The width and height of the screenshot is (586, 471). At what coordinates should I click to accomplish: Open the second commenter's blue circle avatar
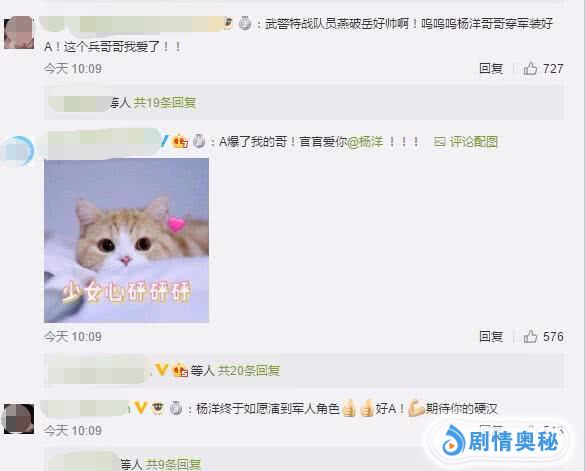click(19, 151)
